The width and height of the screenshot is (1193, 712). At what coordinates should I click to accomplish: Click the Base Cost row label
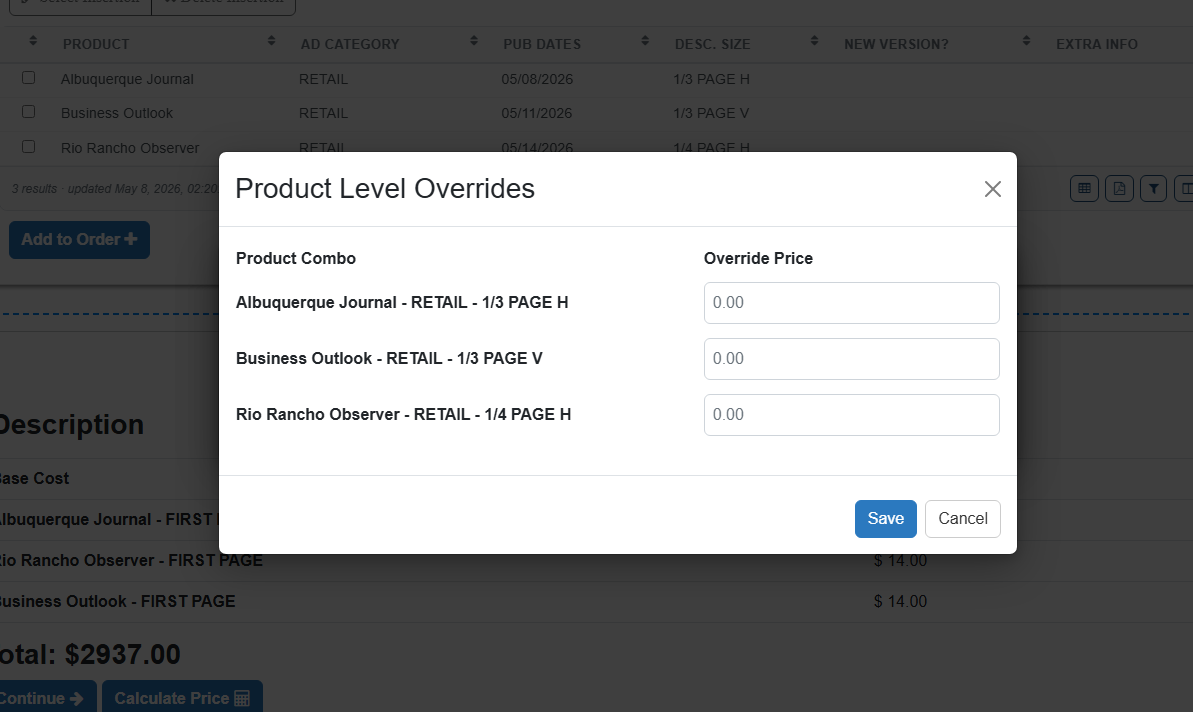click(x=34, y=478)
